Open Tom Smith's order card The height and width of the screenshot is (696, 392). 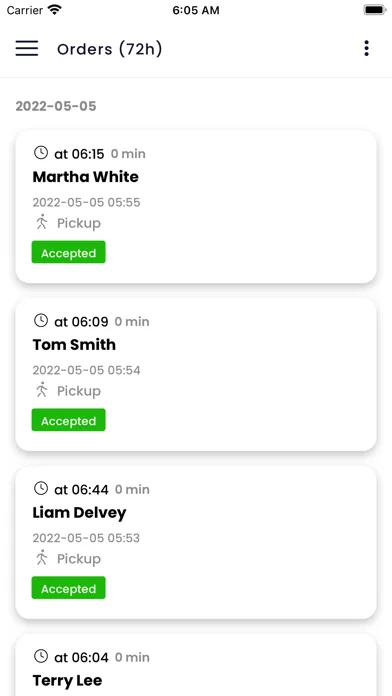pyautogui.click(x=196, y=374)
